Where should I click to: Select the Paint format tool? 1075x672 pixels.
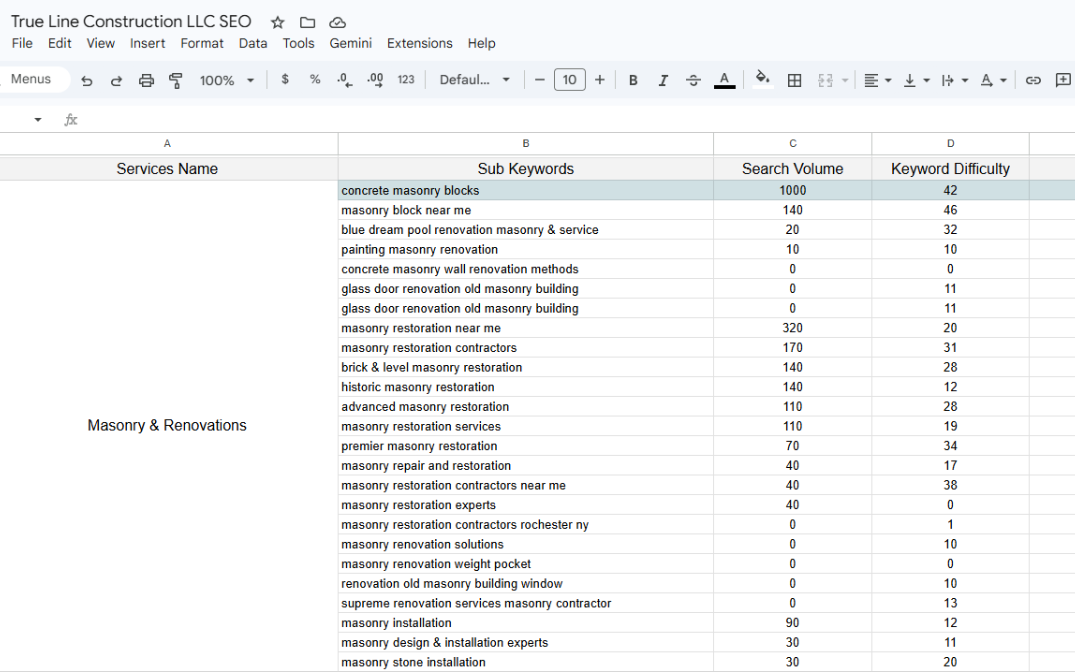176,80
